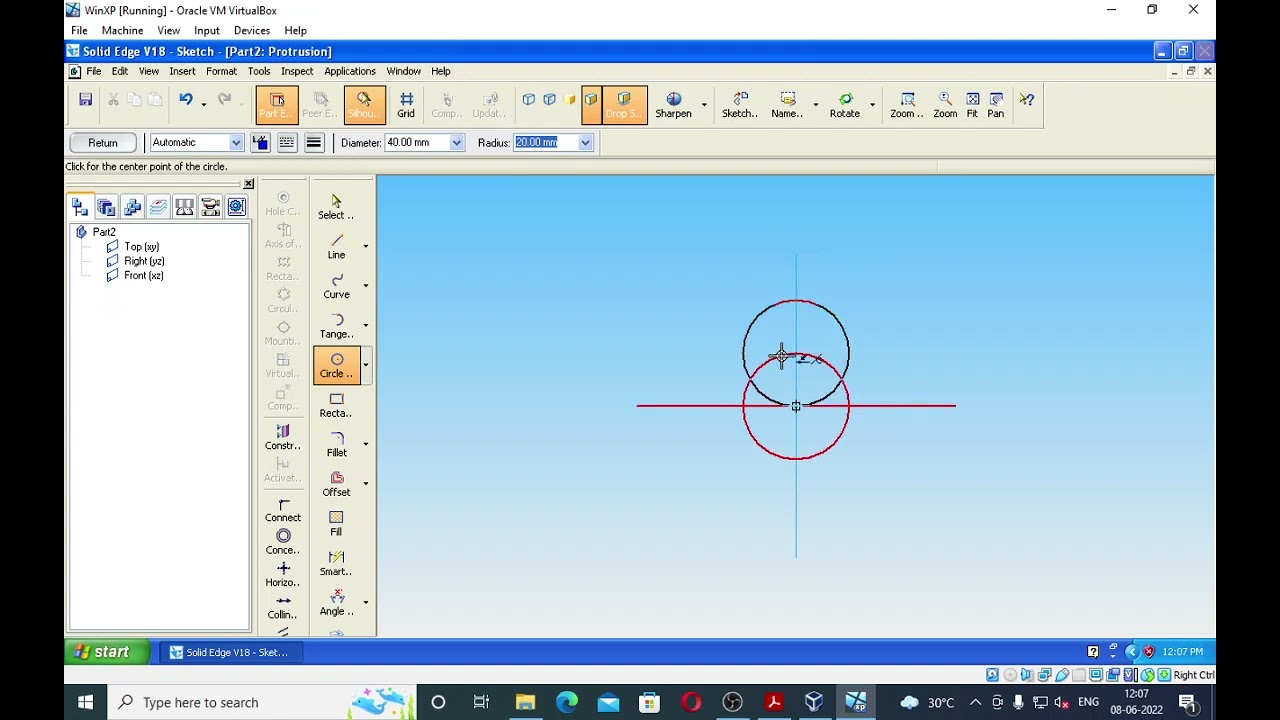Toggle the Grid display
Screen dimensions: 1280x720
coord(406,104)
